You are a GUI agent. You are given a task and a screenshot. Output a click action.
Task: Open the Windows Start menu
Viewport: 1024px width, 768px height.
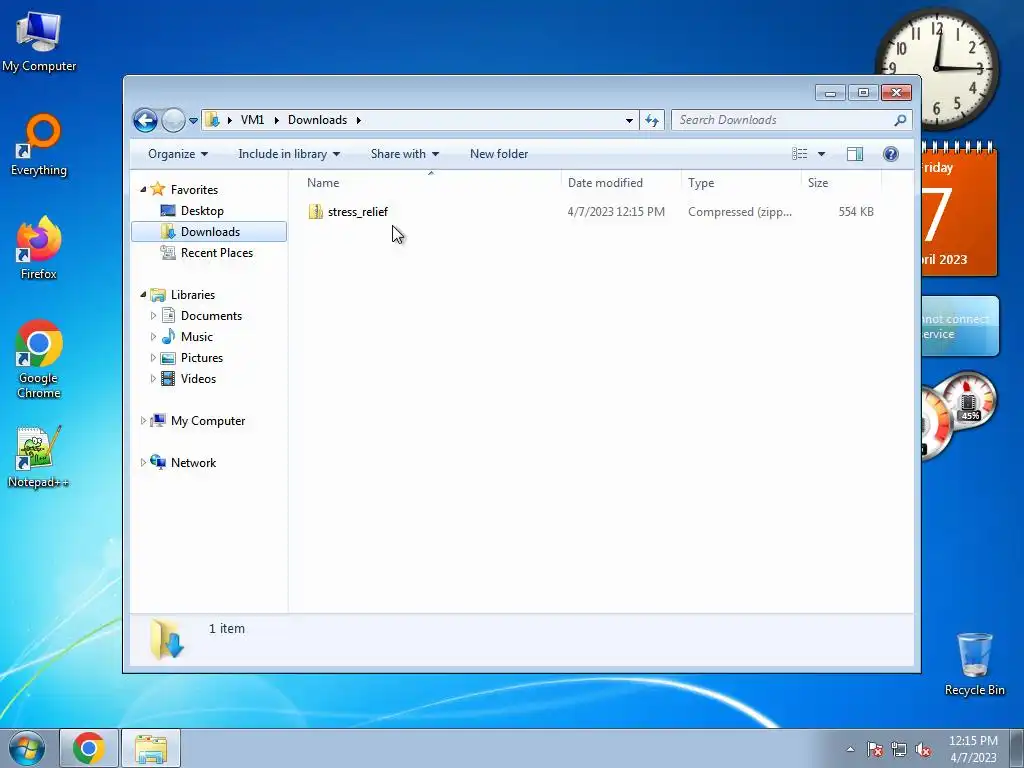[x=27, y=748]
